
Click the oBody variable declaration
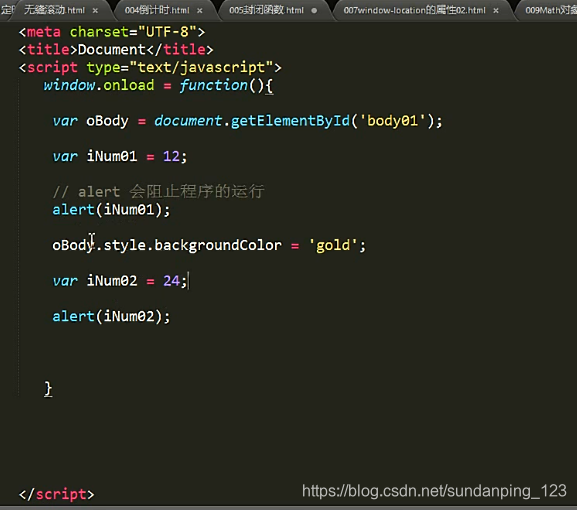(x=107, y=121)
